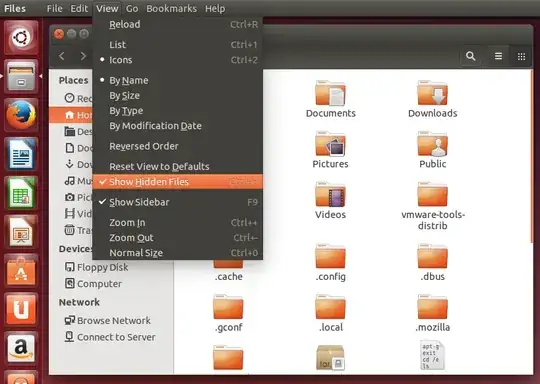Close the open View menu

107,8
